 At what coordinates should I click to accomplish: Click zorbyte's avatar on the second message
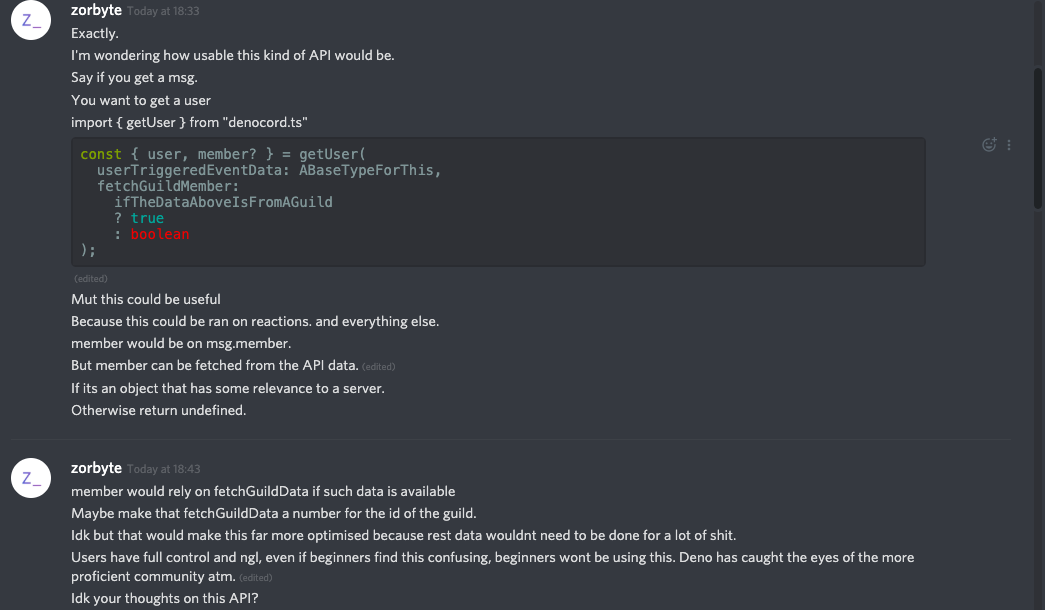coord(31,478)
